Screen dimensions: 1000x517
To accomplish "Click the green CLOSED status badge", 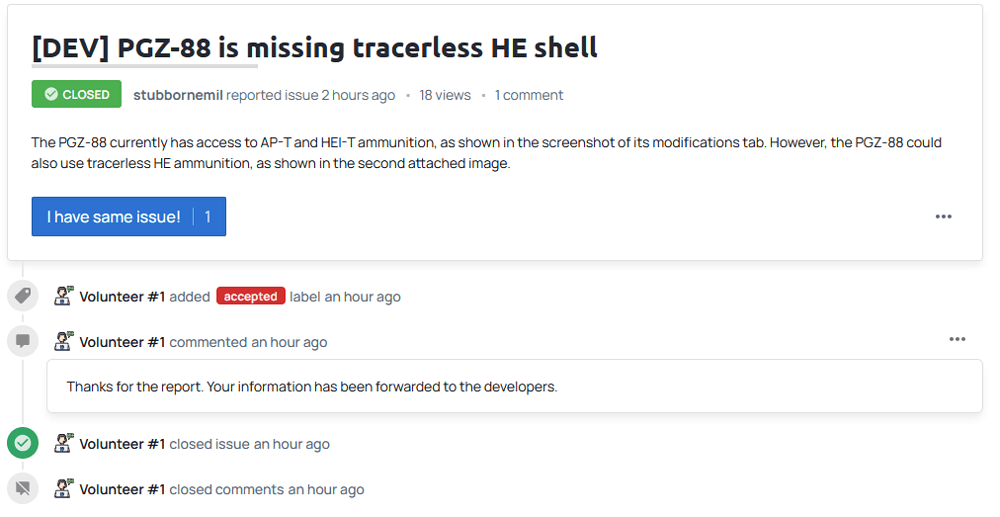I will (77, 94).
